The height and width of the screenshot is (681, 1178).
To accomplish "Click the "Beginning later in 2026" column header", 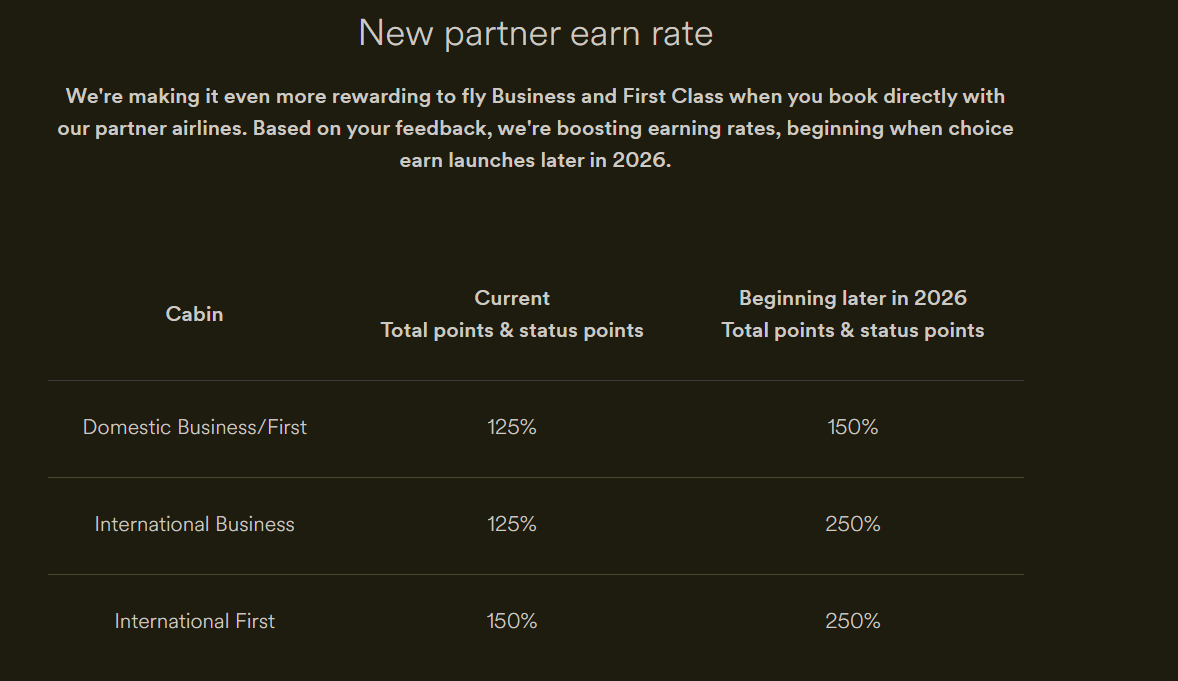I will [852, 298].
